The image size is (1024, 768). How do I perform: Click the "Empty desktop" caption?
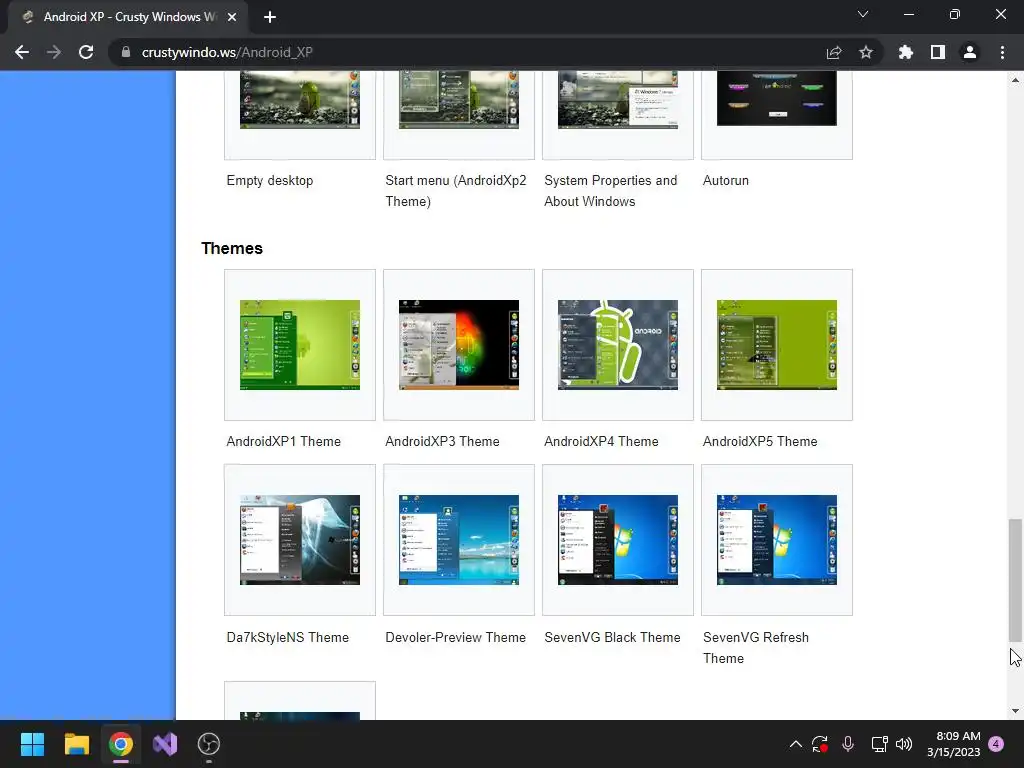[x=270, y=181]
